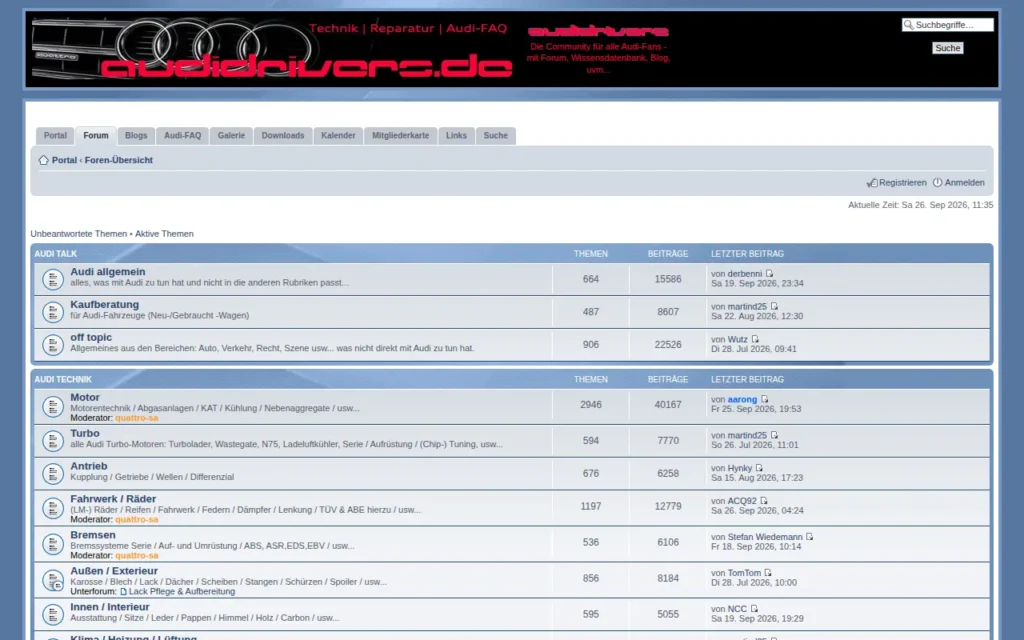1024x640 pixels.
Task: Click the magnifier icon in search box
Action: click(908, 25)
